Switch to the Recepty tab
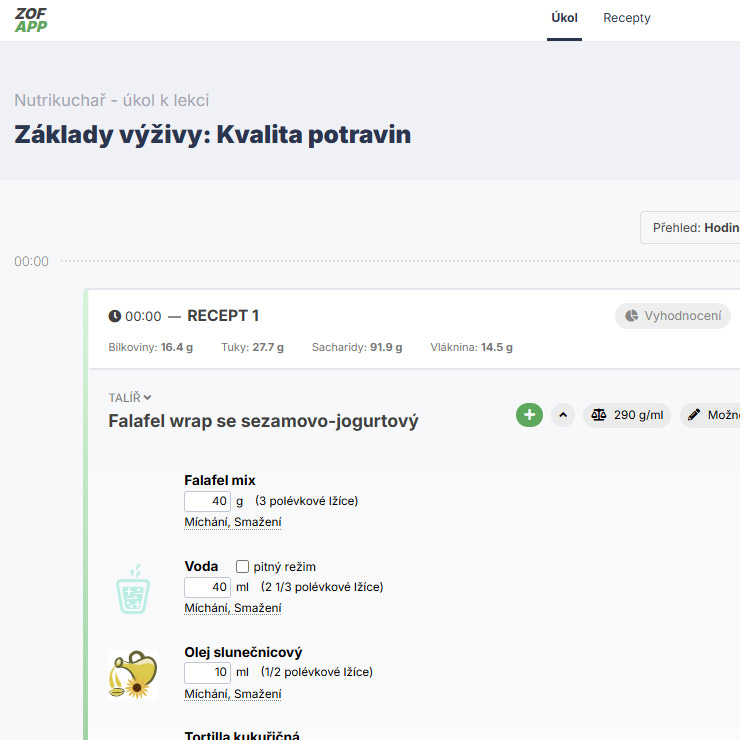 pyautogui.click(x=627, y=18)
